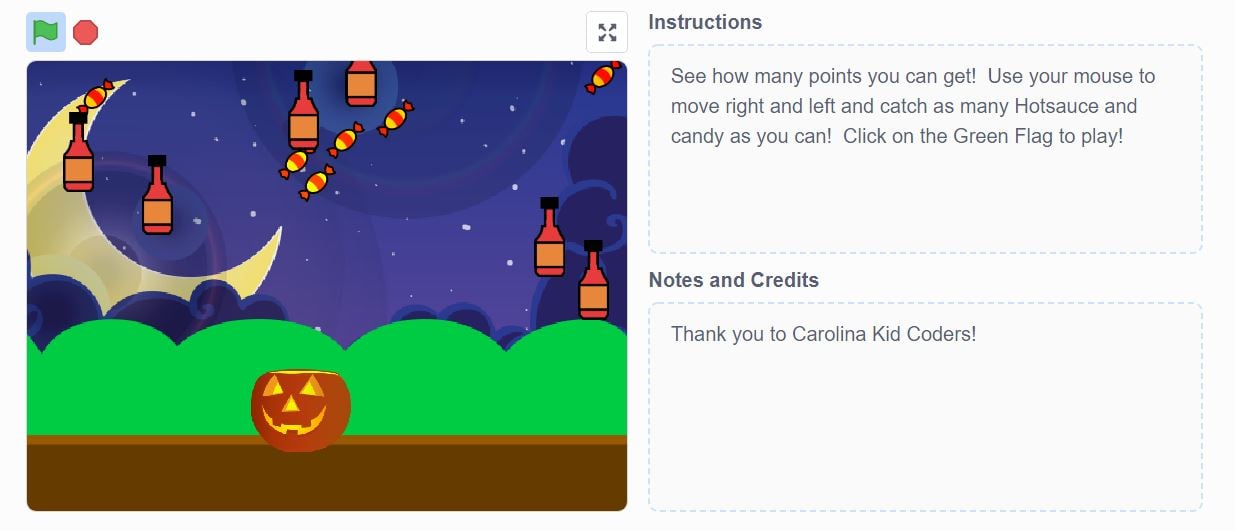Click the "Notes and Credits" heading
This screenshot has height=531, width=1235.
coord(734,280)
